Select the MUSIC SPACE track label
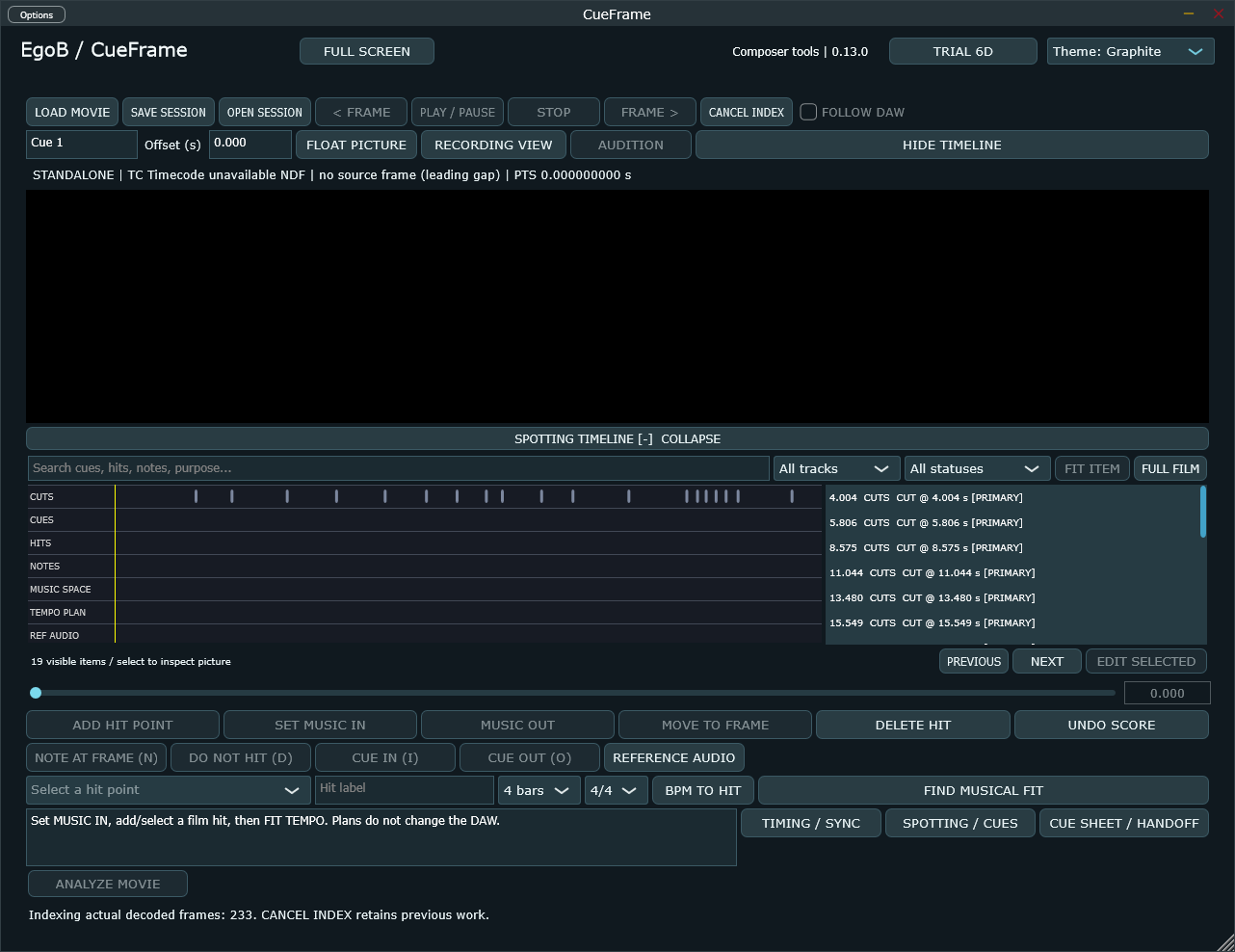The height and width of the screenshot is (952, 1235). click(x=61, y=590)
